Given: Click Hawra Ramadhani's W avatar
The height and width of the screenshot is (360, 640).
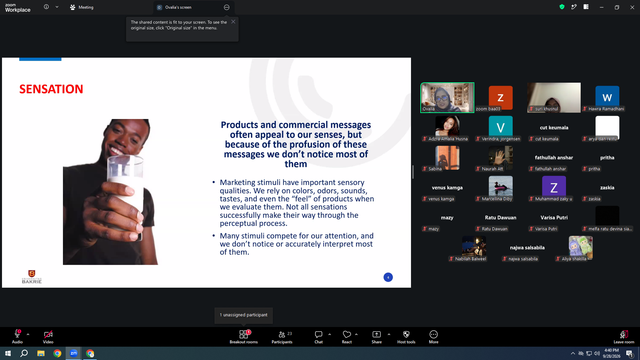Looking at the screenshot, I should 607,97.
